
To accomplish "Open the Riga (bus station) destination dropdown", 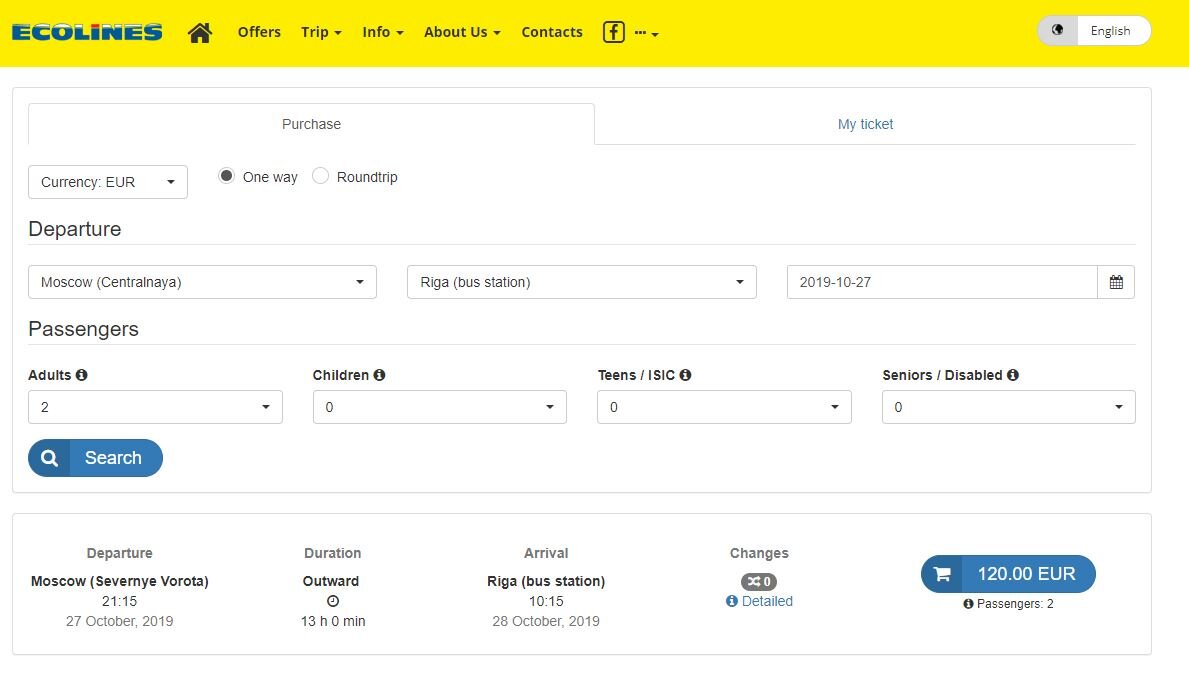I will (582, 282).
